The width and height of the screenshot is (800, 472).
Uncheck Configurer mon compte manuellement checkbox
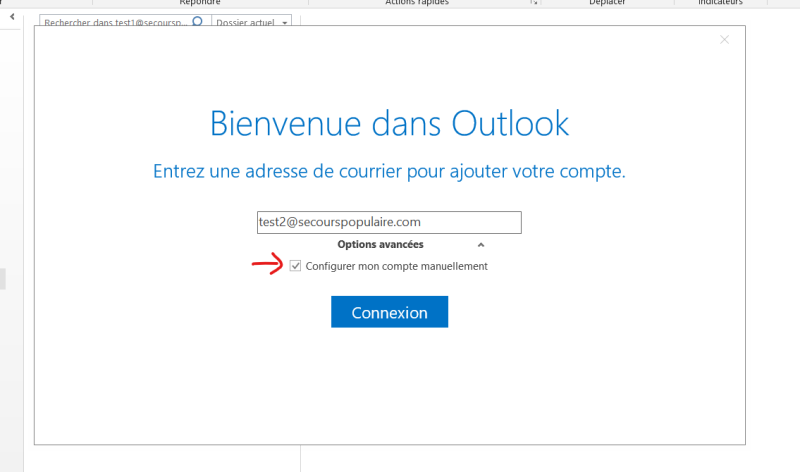click(x=295, y=266)
